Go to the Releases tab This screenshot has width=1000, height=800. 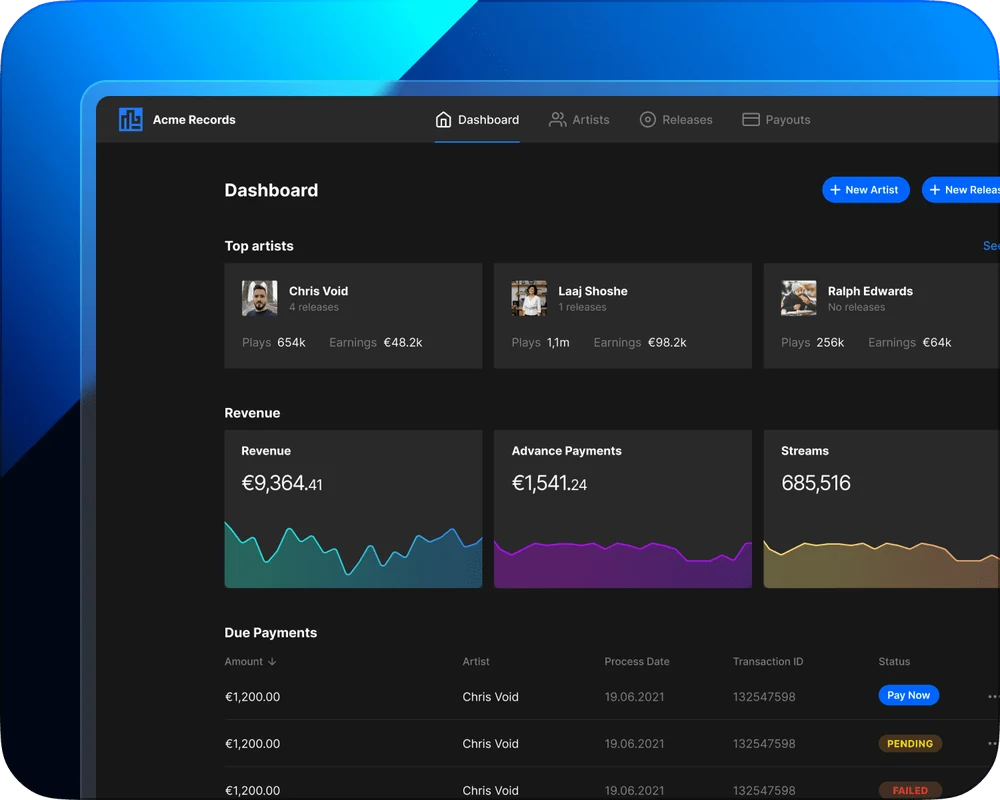(676, 120)
